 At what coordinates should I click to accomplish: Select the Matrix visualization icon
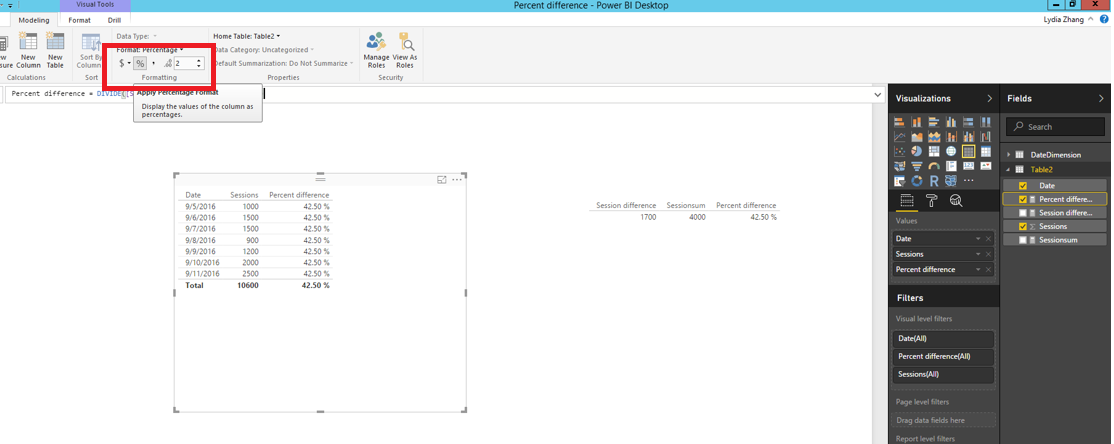(x=985, y=151)
